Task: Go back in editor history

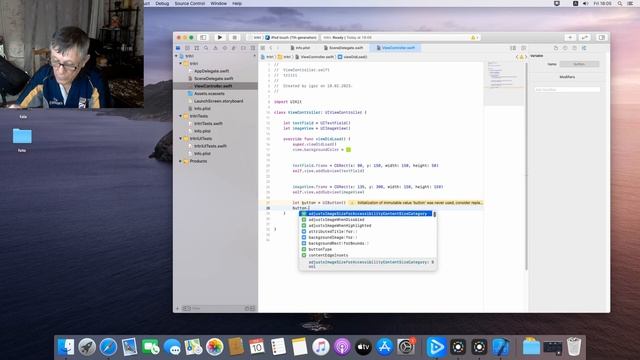Action: pyautogui.click(x=271, y=48)
